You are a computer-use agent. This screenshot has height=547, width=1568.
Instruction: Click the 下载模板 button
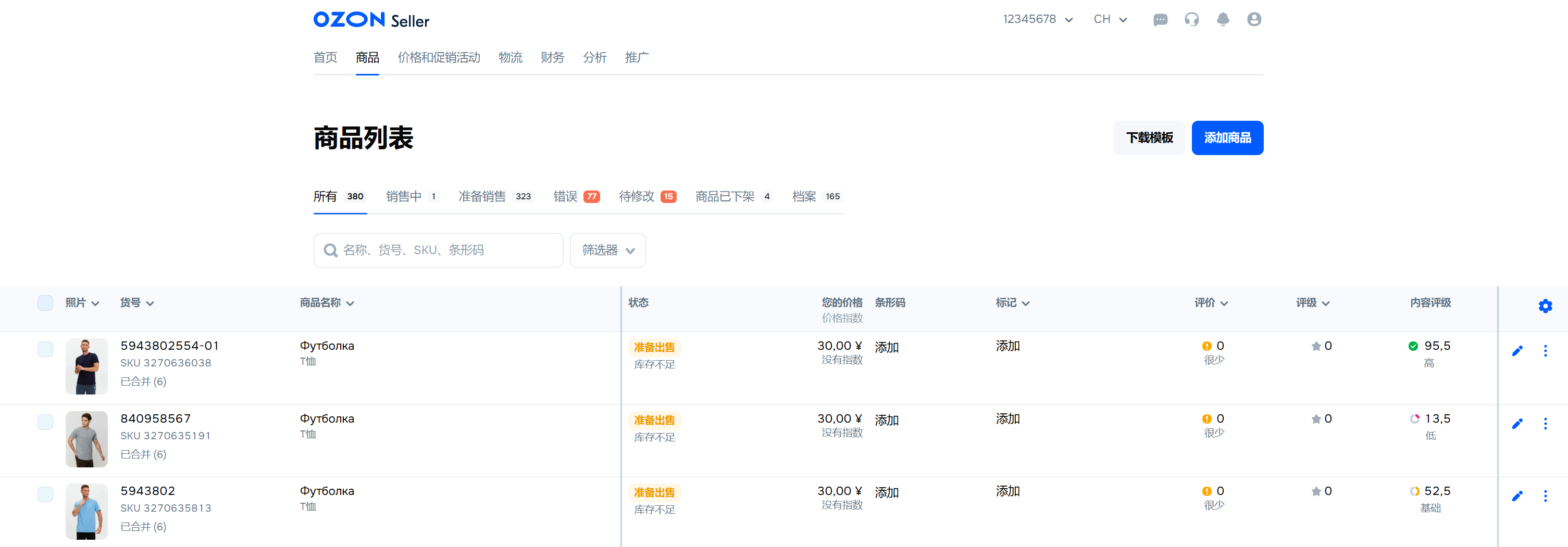tap(1149, 138)
